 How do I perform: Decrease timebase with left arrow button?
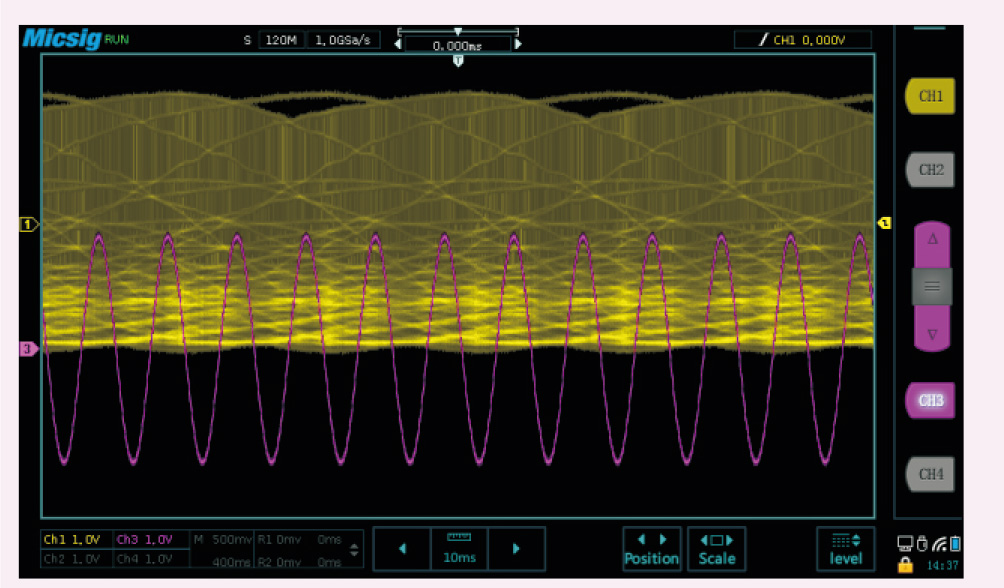[x=402, y=549]
